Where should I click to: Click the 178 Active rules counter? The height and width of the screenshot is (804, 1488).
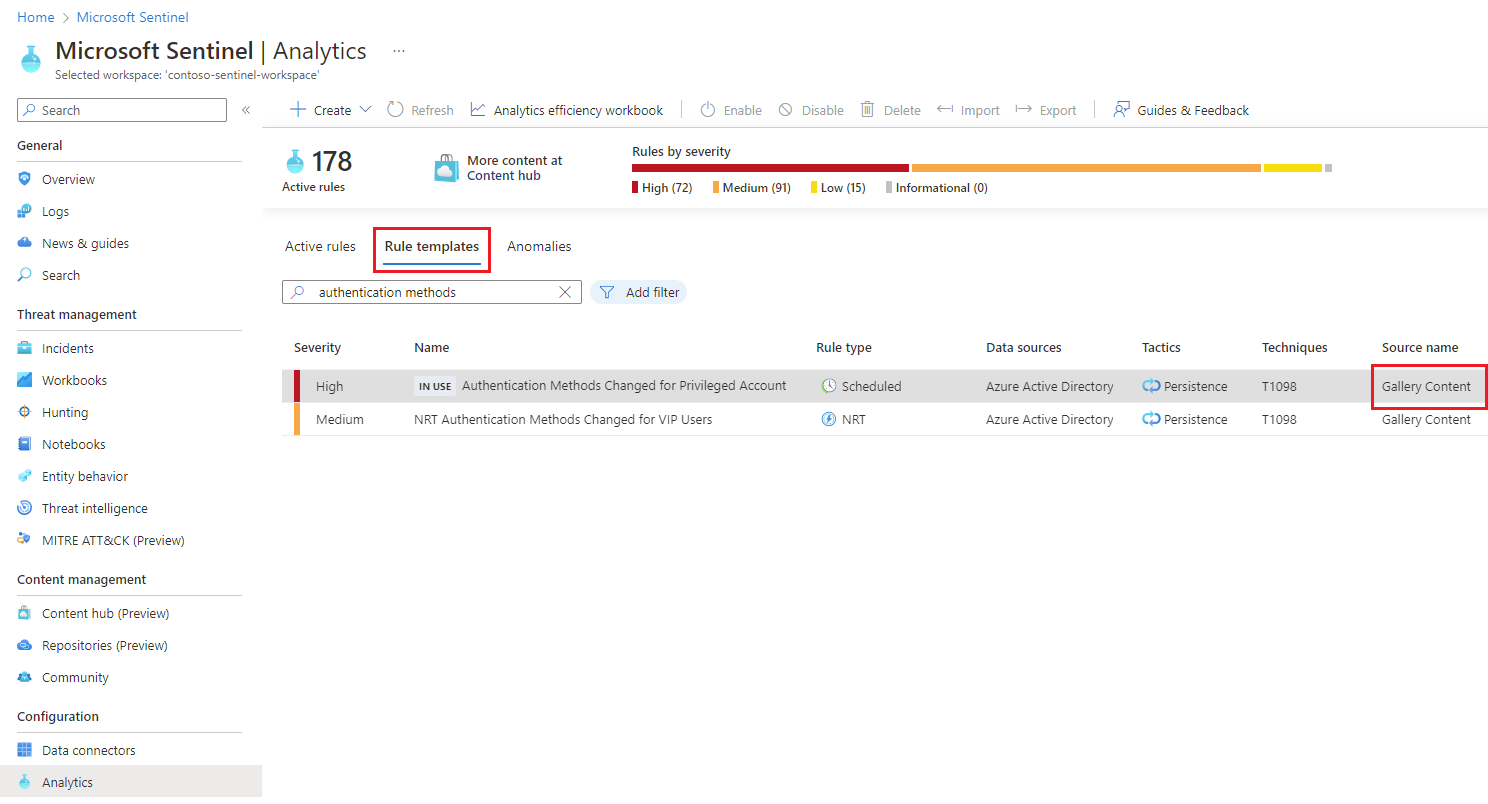[x=318, y=169]
